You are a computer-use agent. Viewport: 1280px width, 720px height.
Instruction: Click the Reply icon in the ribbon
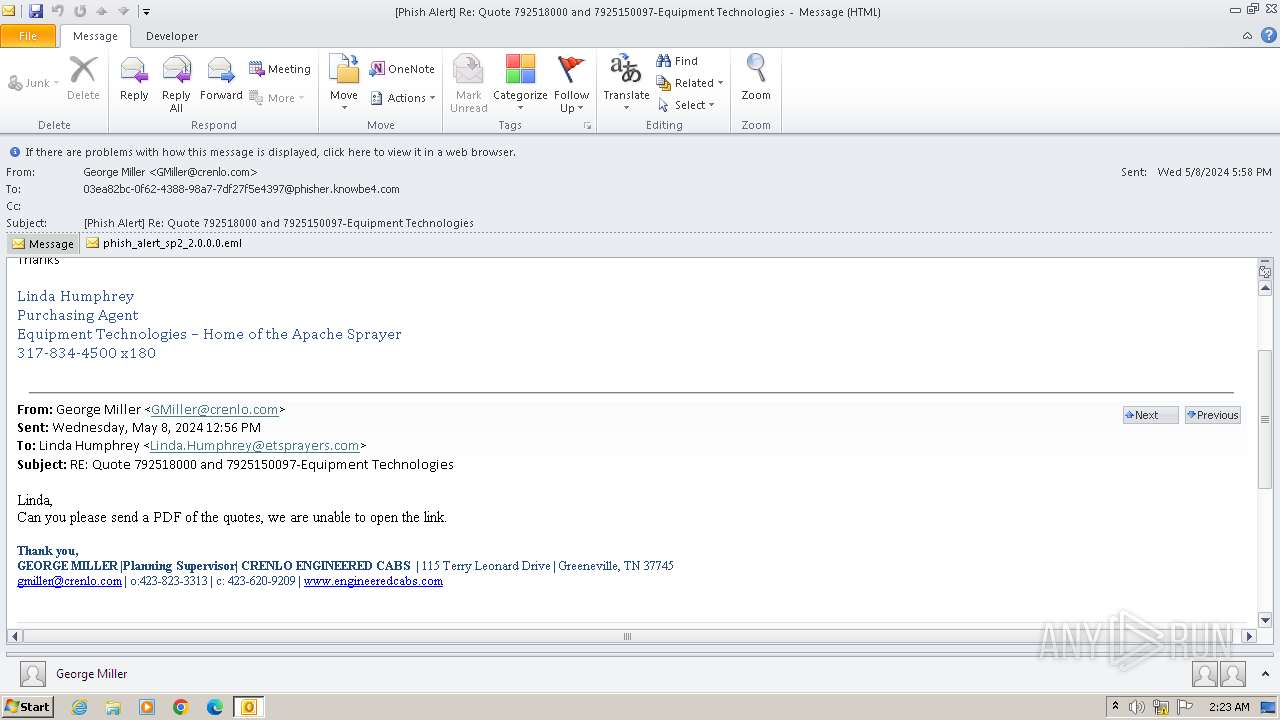(134, 80)
